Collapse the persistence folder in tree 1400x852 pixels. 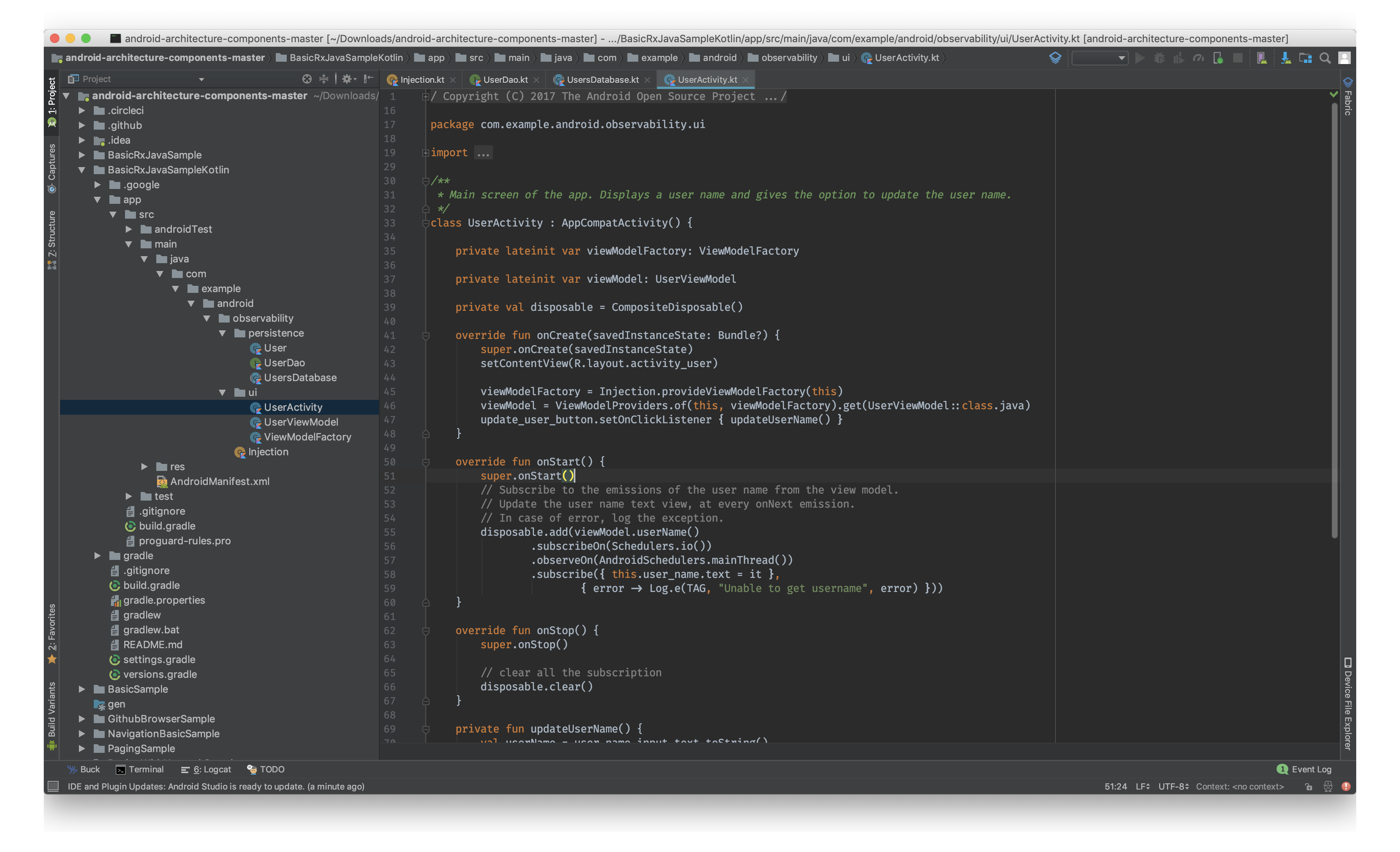click(x=223, y=333)
